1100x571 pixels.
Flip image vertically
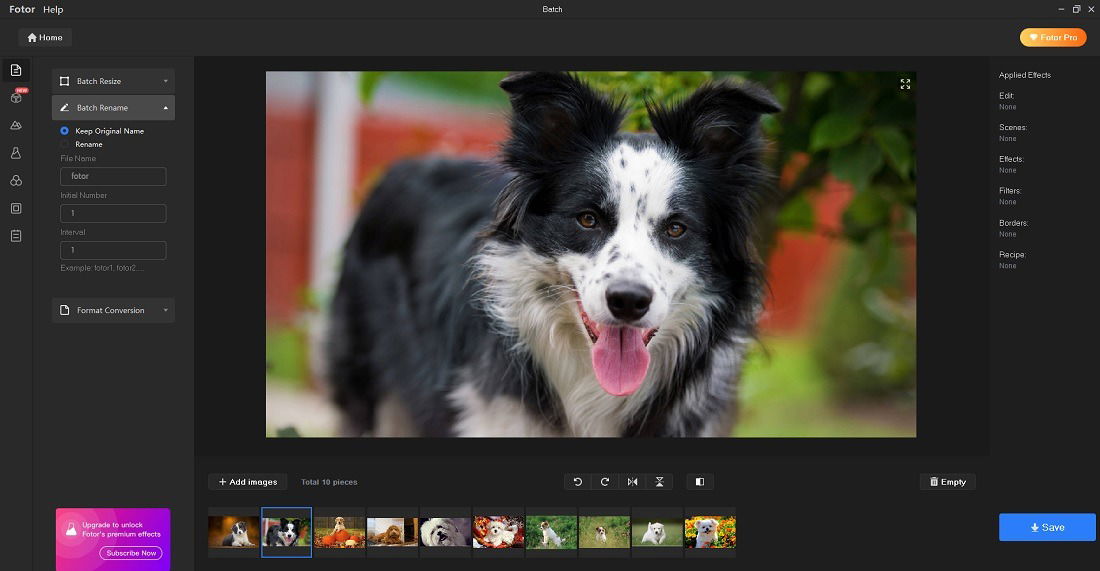[659, 482]
